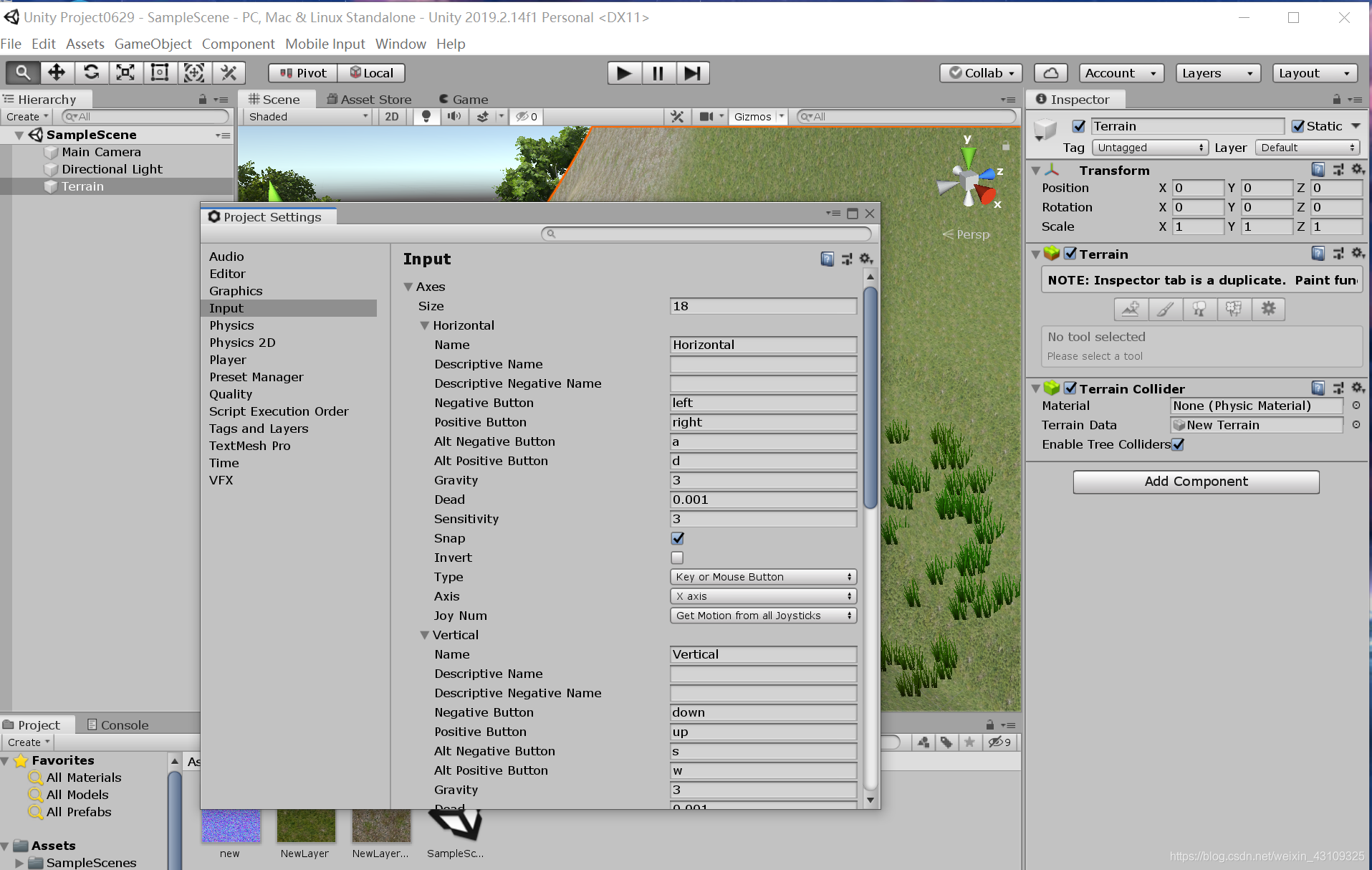The width and height of the screenshot is (1372, 870).
Task: Select the Scale tool
Action: (x=125, y=73)
